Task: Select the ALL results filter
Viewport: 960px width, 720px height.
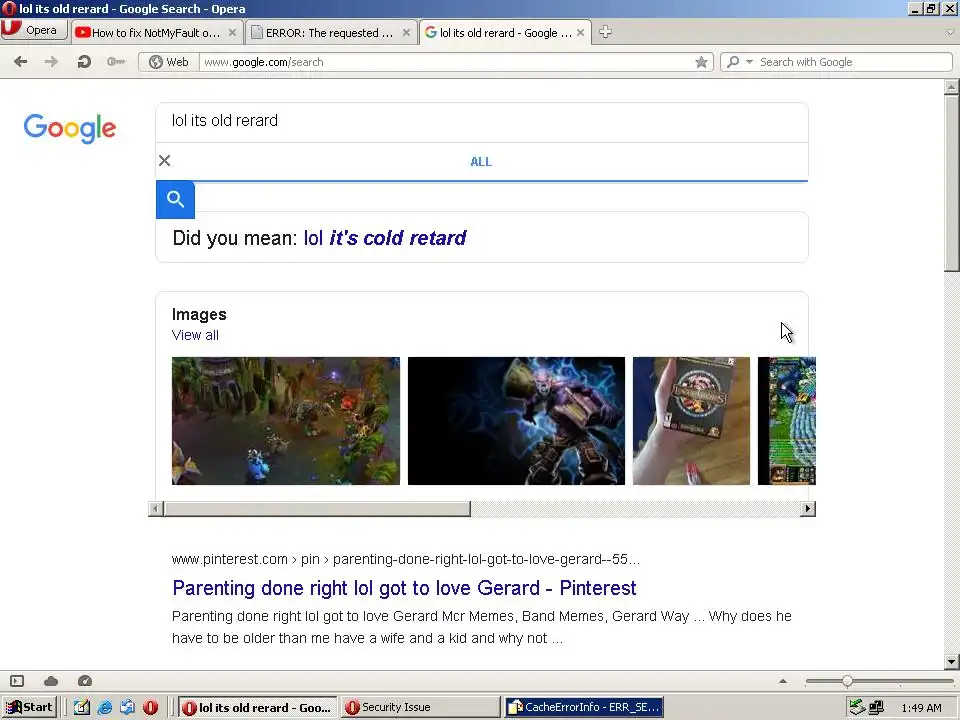Action: 481,162
